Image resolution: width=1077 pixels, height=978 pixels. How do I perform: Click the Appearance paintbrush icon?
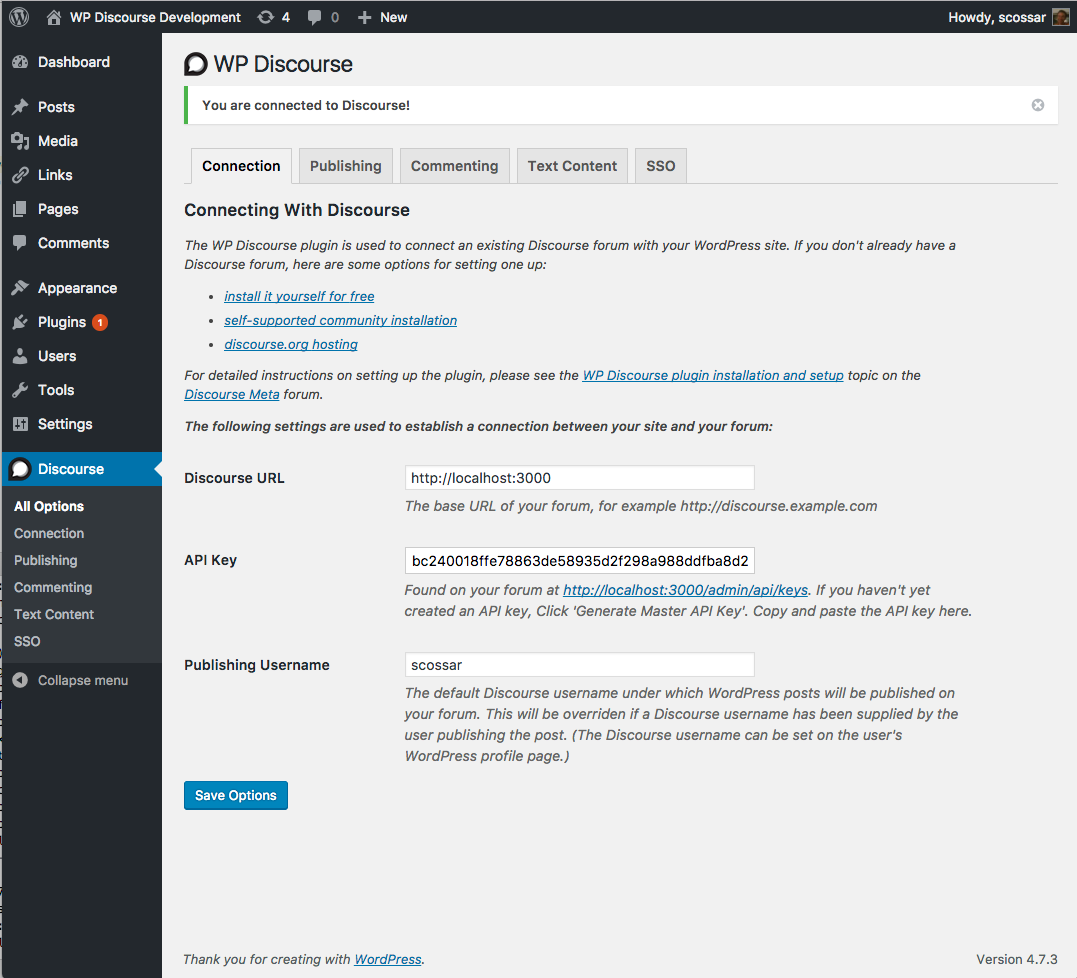(x=20, y=288)
